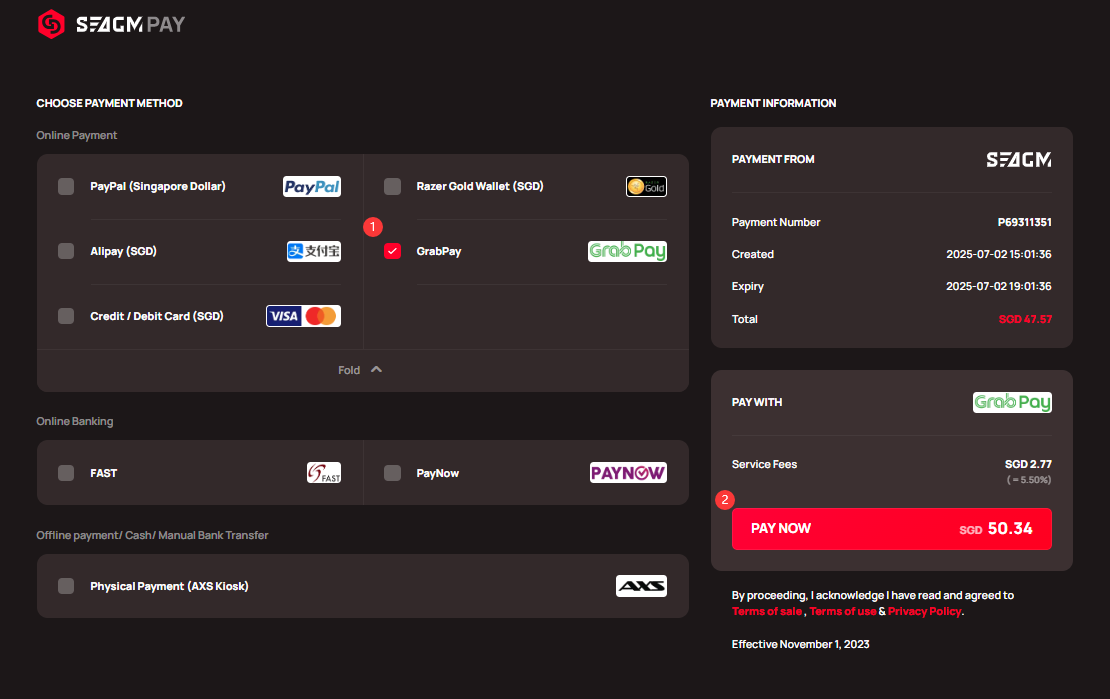Image resolution: width=1110 pixels, height=699 pixels.
Task: Open the Privacy Policy link
Action: pyautogui.click(x=925, y=611)
